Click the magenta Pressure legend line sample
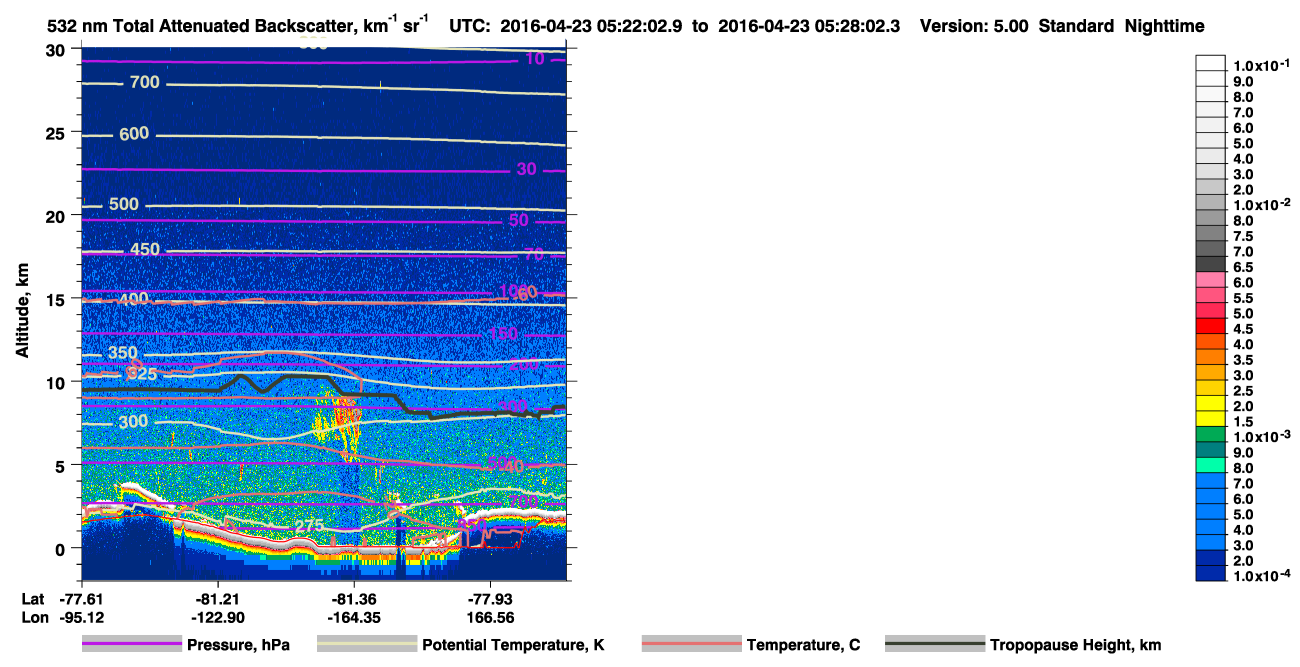 click(131, 645)
